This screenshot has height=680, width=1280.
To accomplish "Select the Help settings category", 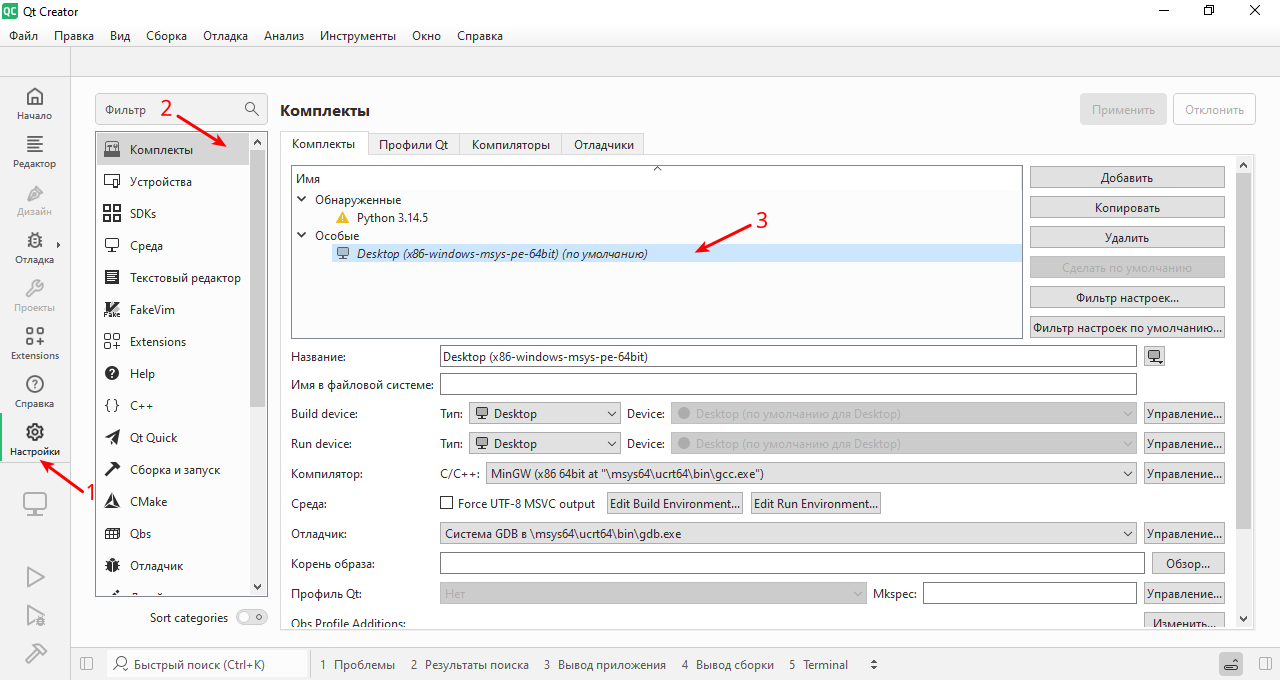I will coord(173,374).
